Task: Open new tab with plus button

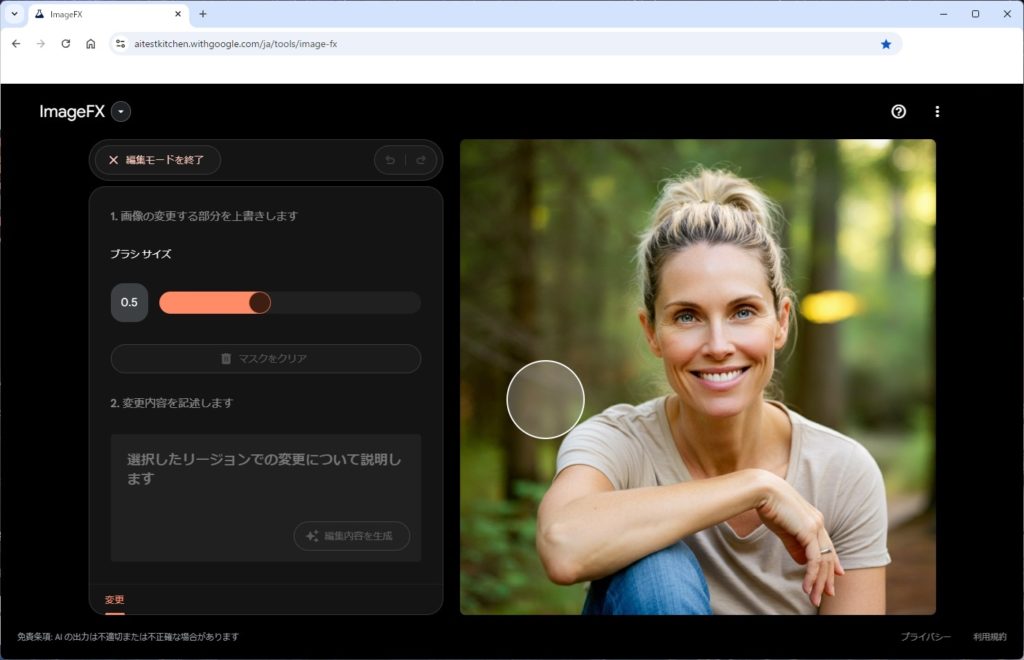Action: (203, 14)
